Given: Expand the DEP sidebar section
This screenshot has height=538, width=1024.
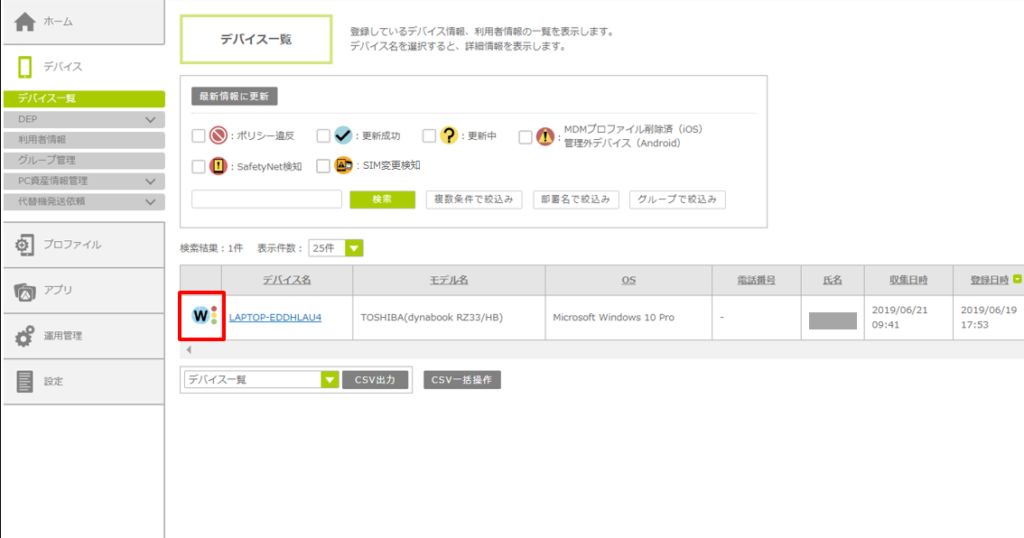Looking at the screenshot, I should point(151,120).
